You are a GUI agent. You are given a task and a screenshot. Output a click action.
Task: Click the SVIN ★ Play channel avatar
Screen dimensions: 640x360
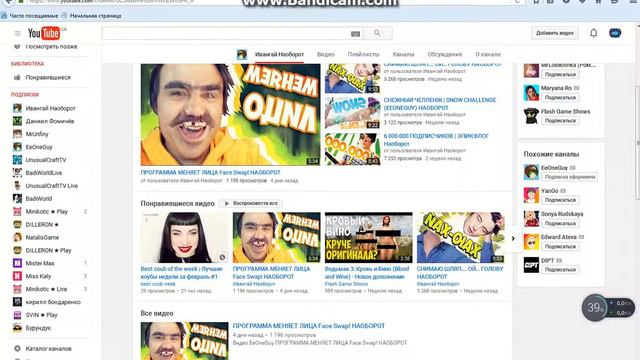[x=17, y=315]
